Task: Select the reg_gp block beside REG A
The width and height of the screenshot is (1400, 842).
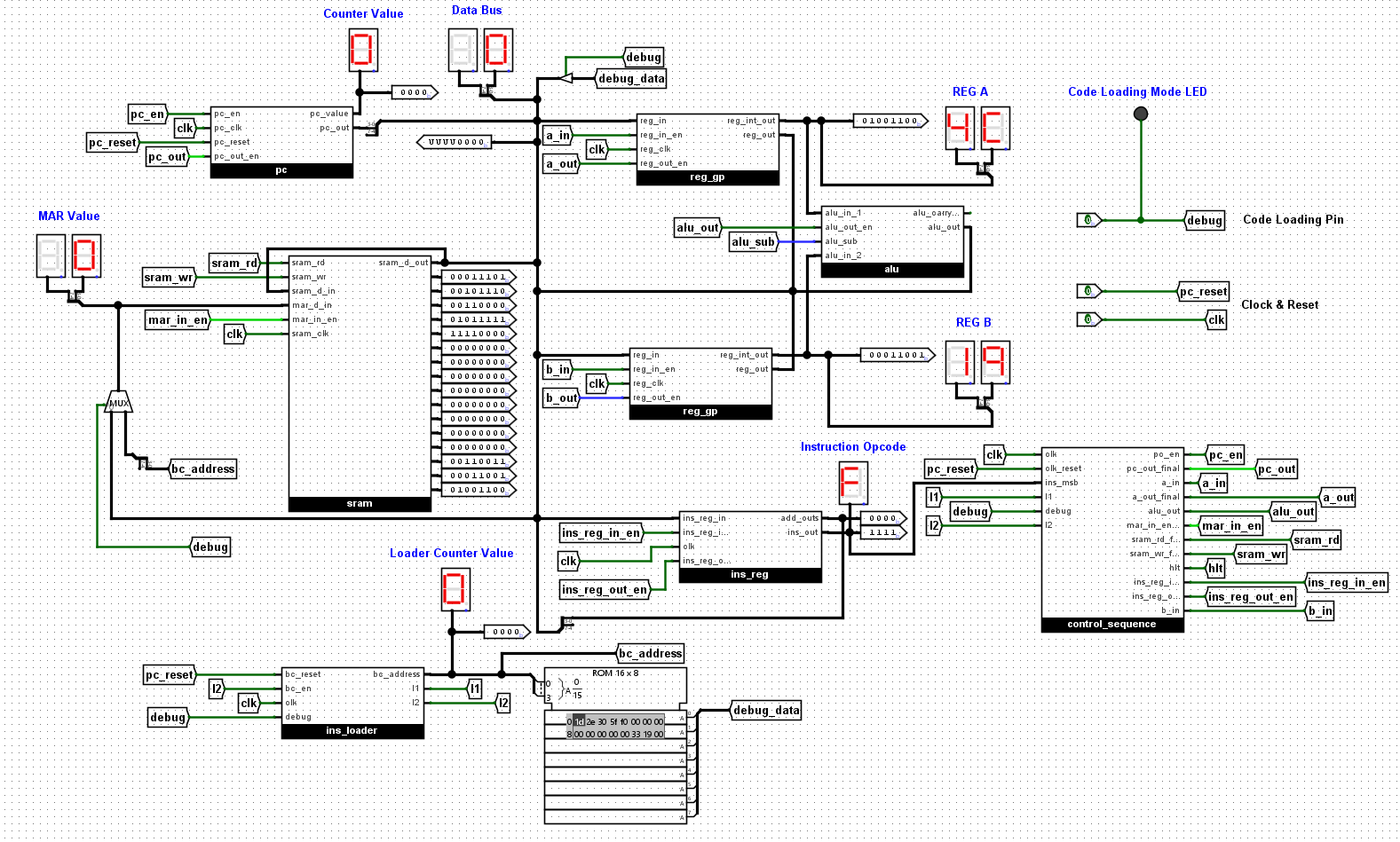Action: click(x=708, y=149)
